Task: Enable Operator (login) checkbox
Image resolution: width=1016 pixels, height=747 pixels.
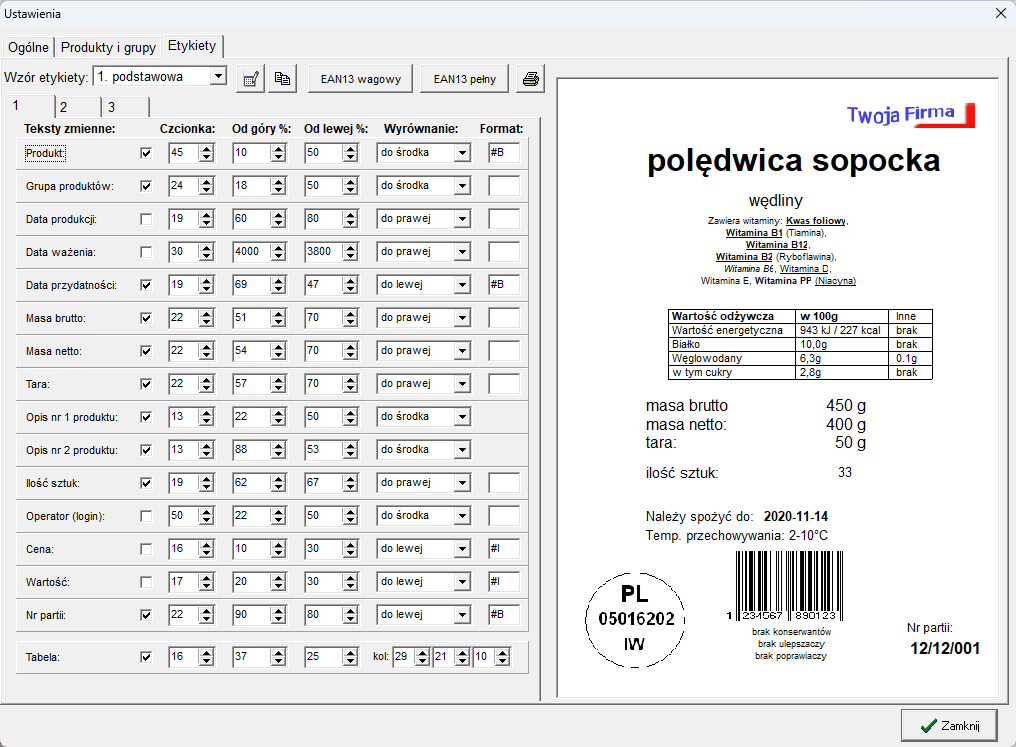Action: (146, 516)
